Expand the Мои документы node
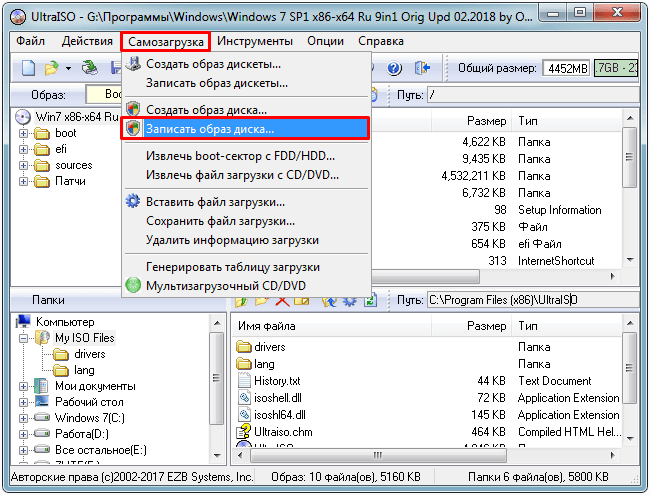 (24, 386)
